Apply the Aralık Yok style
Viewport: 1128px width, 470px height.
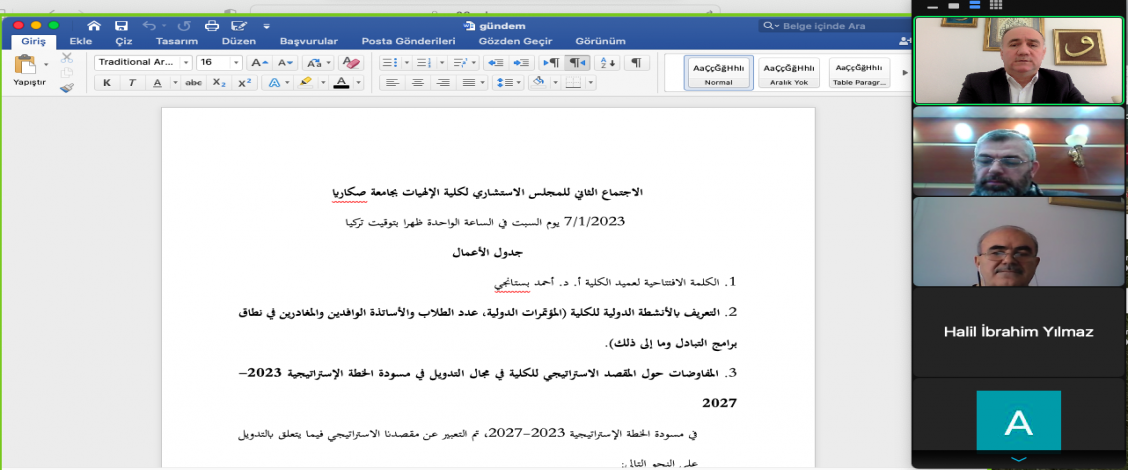pyautogui.click(x=789, y=72)
